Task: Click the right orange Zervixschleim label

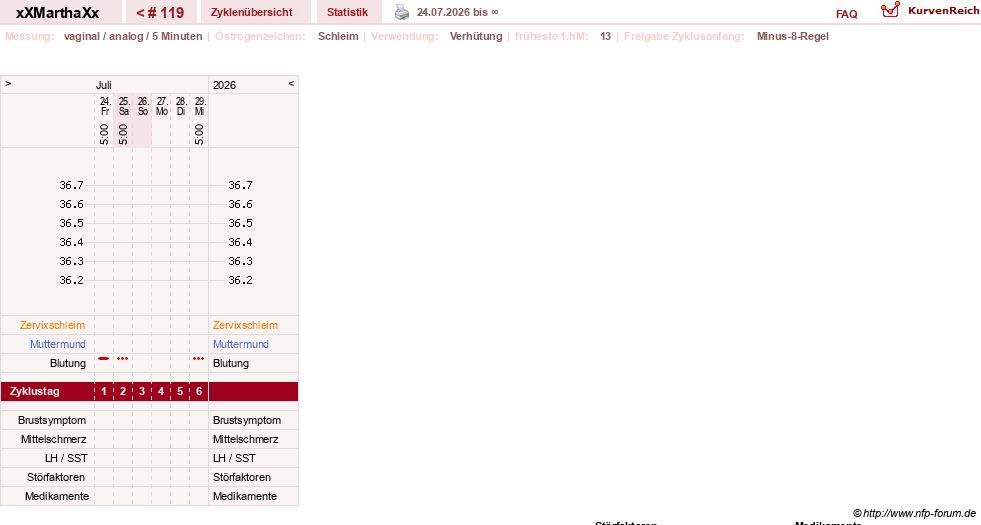Action: point(245,325)
